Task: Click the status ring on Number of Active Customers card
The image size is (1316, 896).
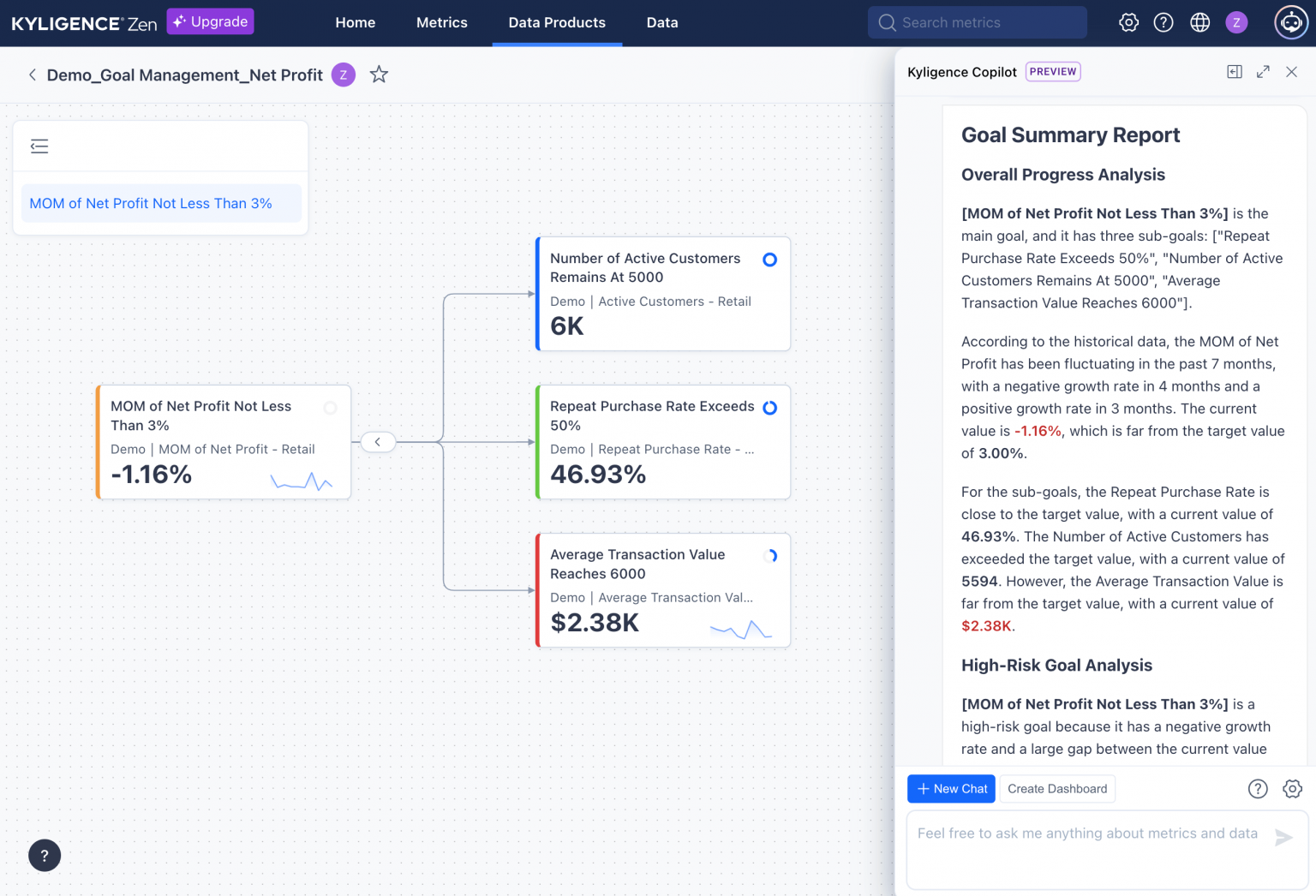Action: click(x=769, y=259)
